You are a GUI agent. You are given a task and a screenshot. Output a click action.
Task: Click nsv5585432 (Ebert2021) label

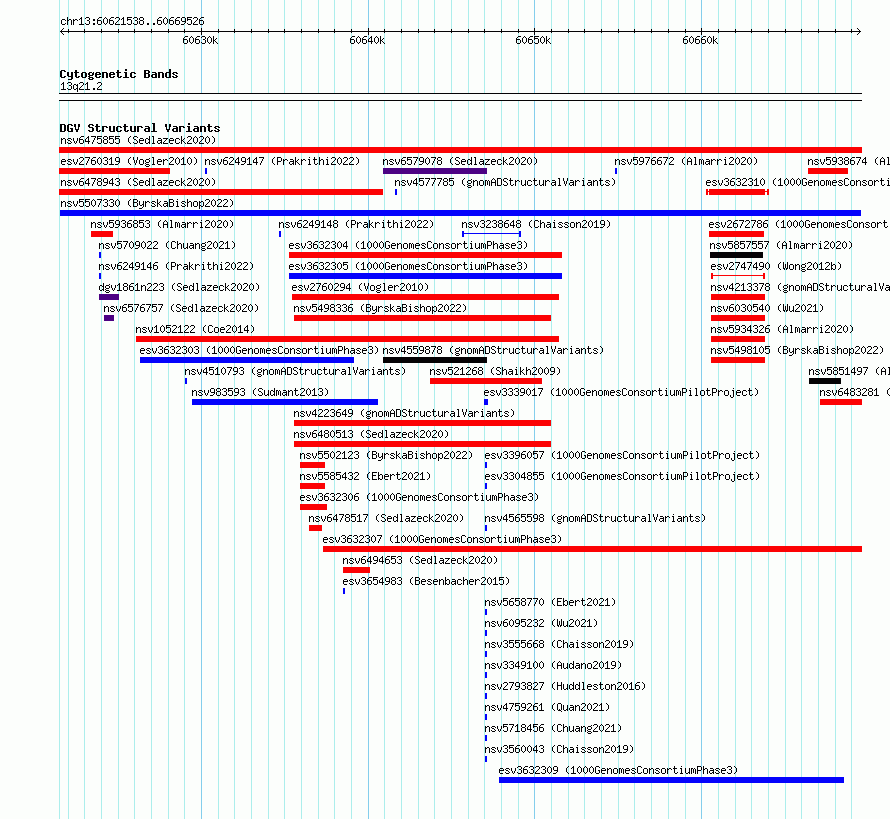tap(366, 476)
